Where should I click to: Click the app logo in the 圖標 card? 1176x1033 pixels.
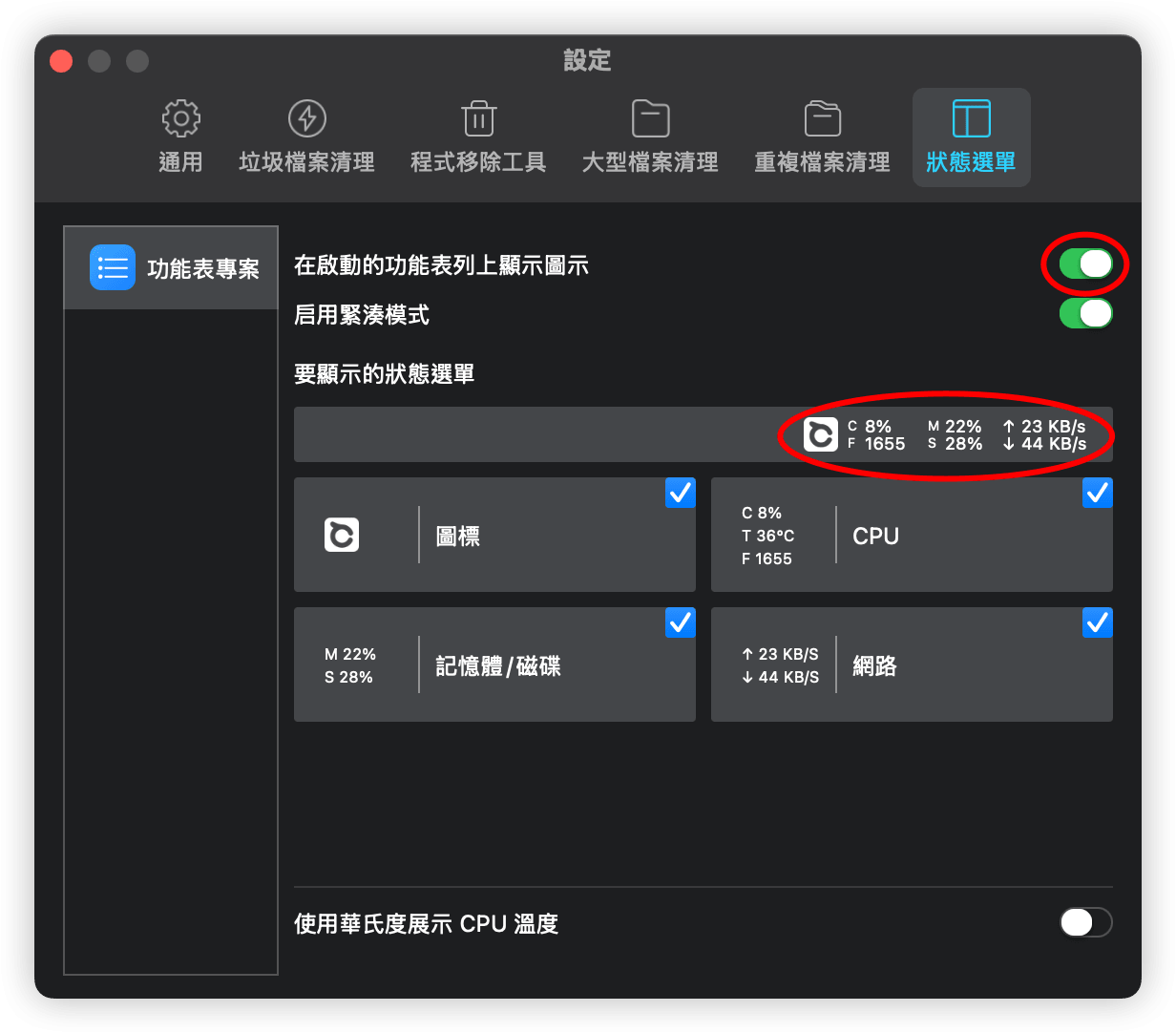pyautogui.click(x=342, y=535)
